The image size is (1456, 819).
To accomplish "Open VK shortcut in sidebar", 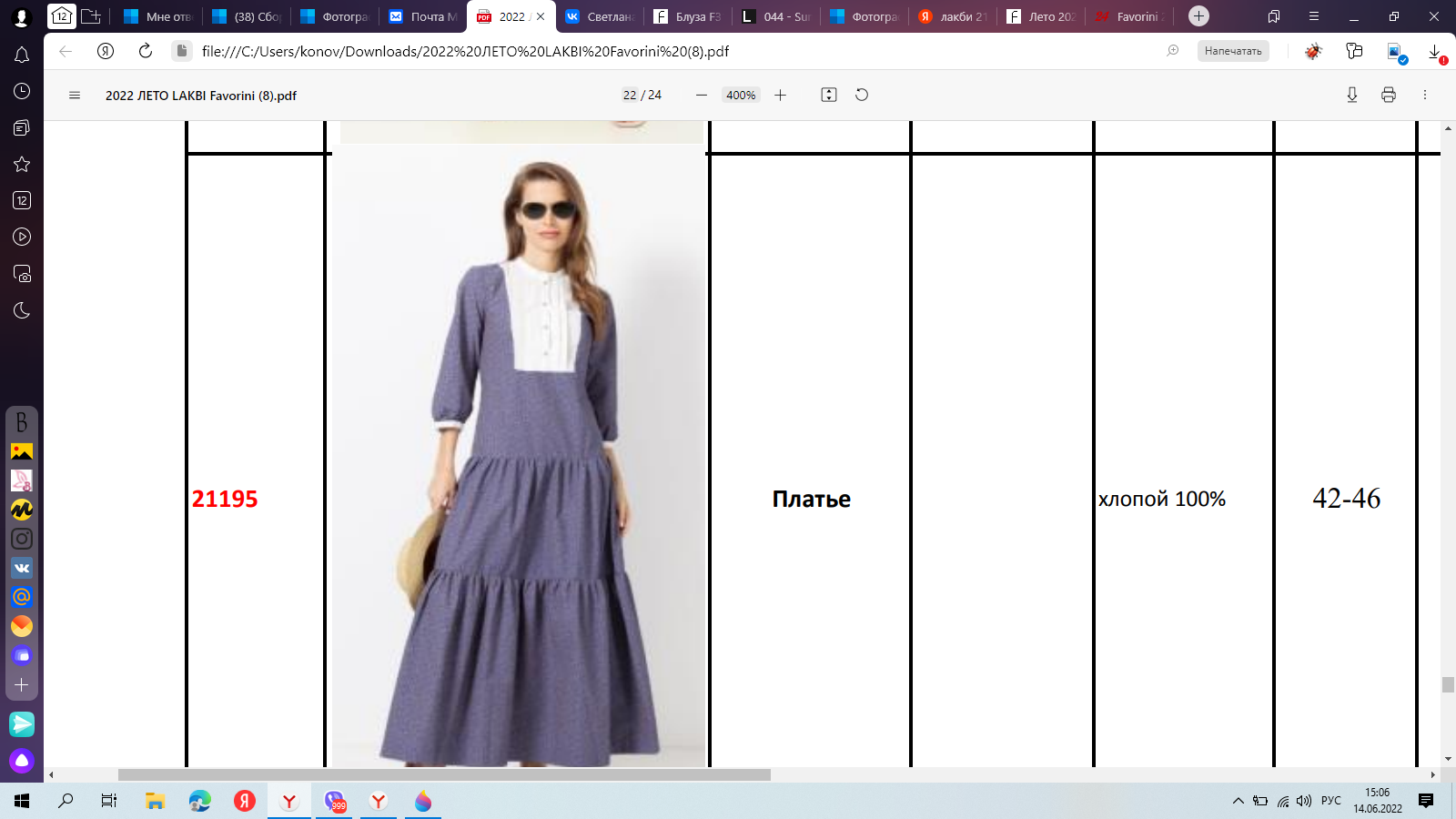I will click(22, 568).
